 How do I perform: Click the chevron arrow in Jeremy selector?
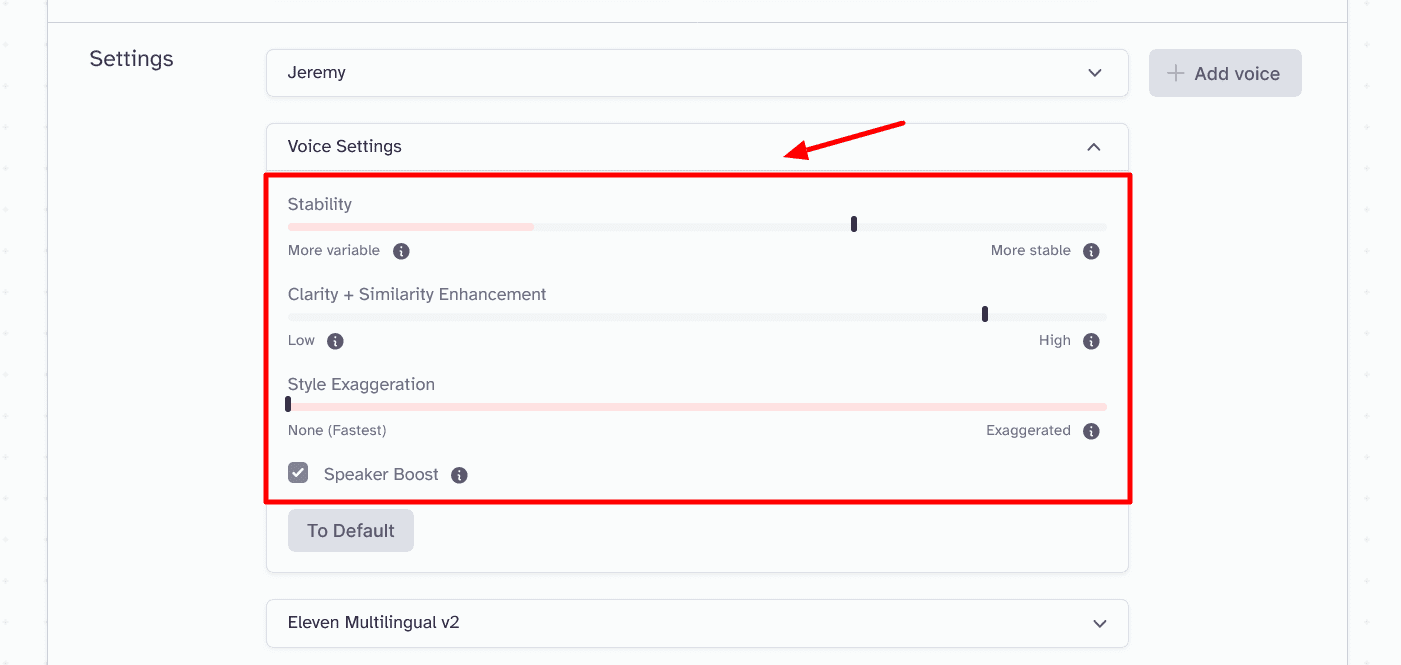[x=1094, y=73]
